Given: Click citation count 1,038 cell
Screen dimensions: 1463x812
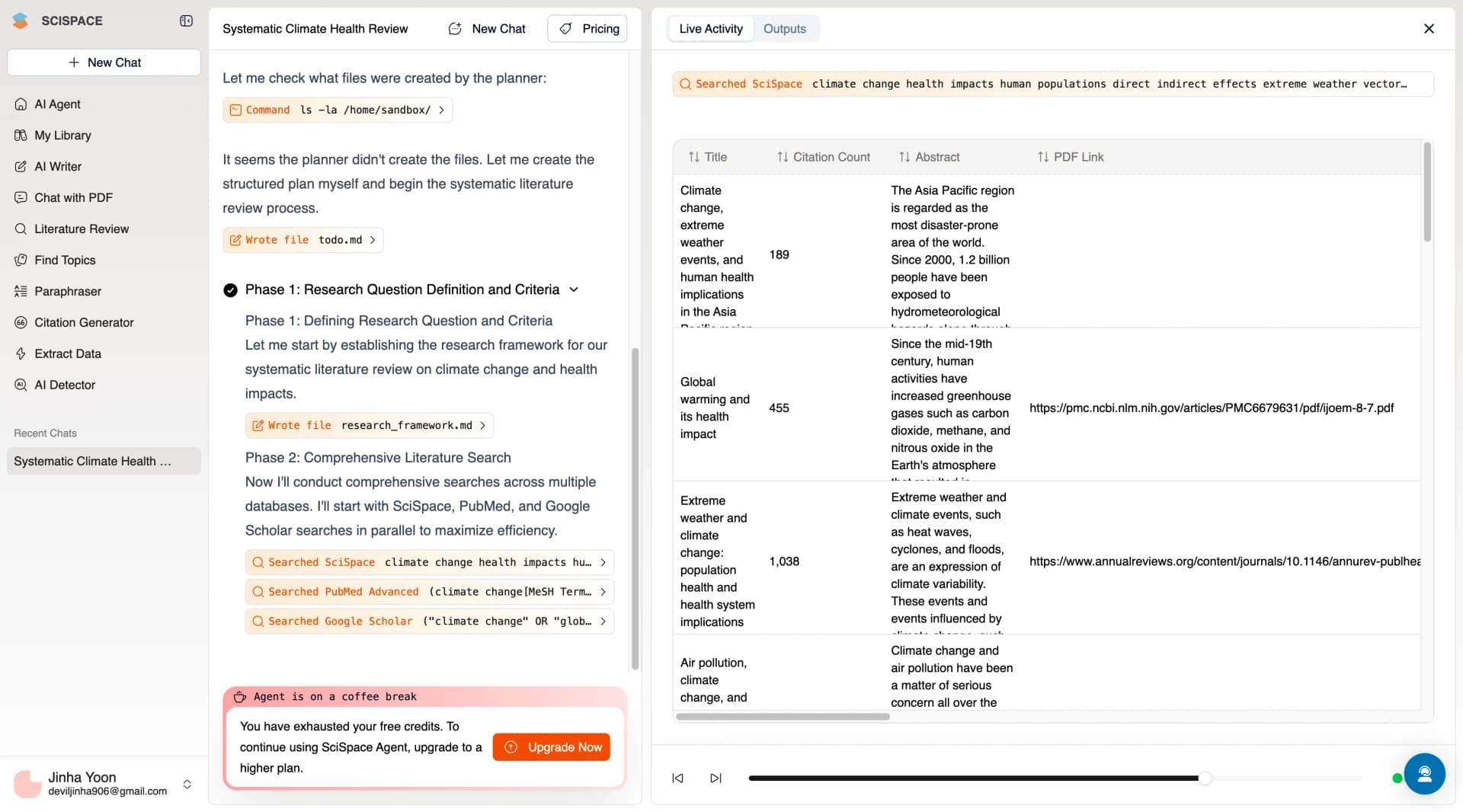Looking at the screenshot, I should click(x=784, y=561).
